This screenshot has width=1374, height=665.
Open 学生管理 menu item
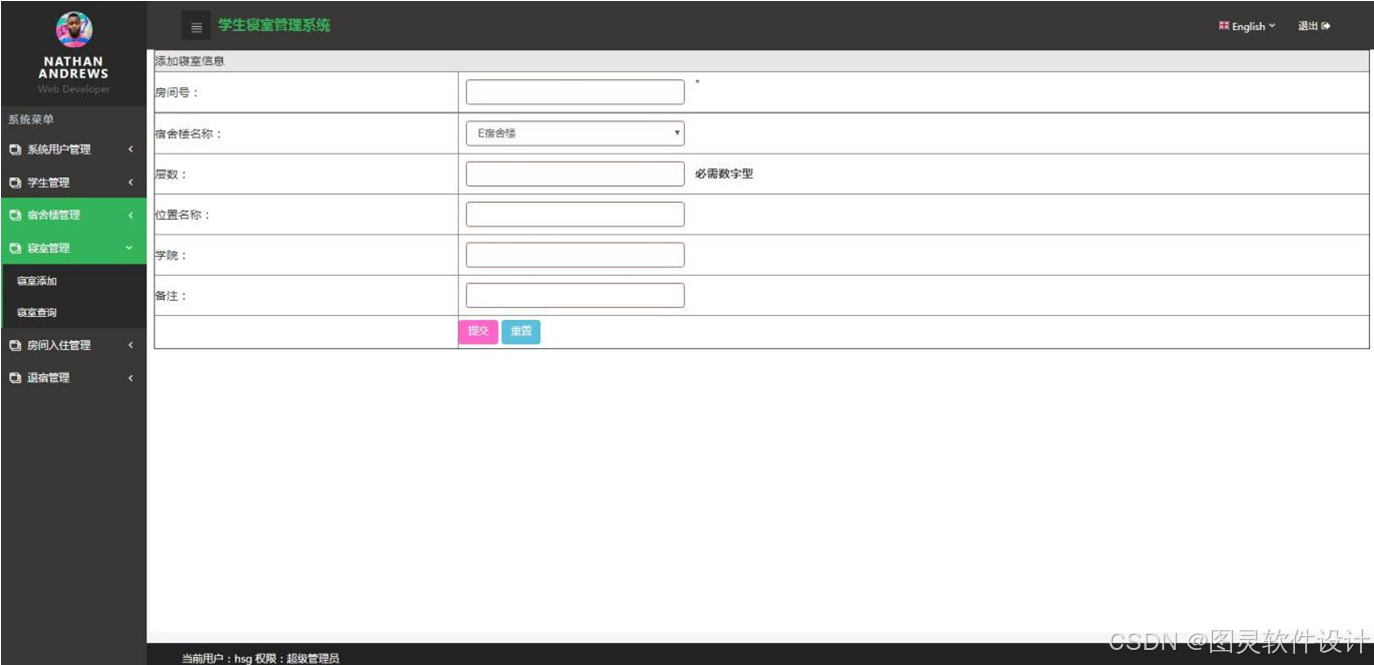pyautogui.click(x=73, y=183)
